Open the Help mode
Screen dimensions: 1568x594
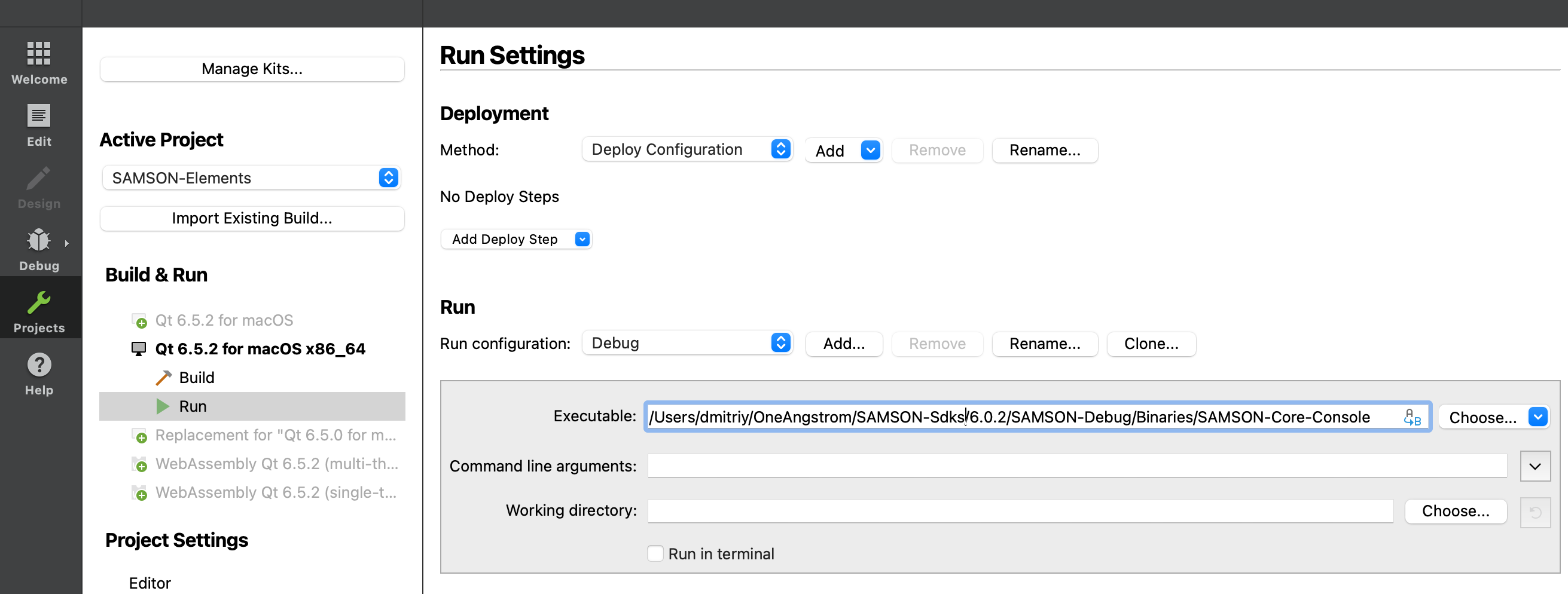pos(38,372)
